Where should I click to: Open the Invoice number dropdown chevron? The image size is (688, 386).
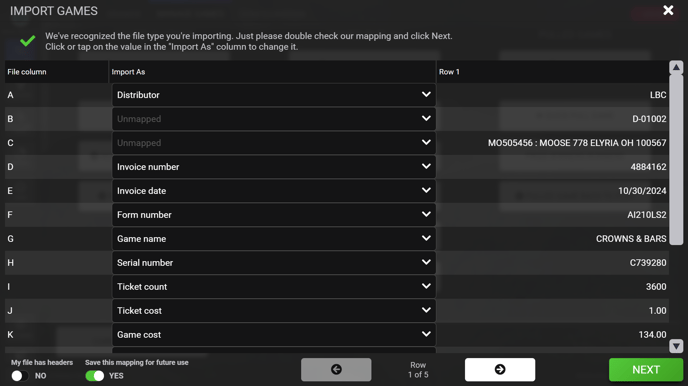click(426, 166)
